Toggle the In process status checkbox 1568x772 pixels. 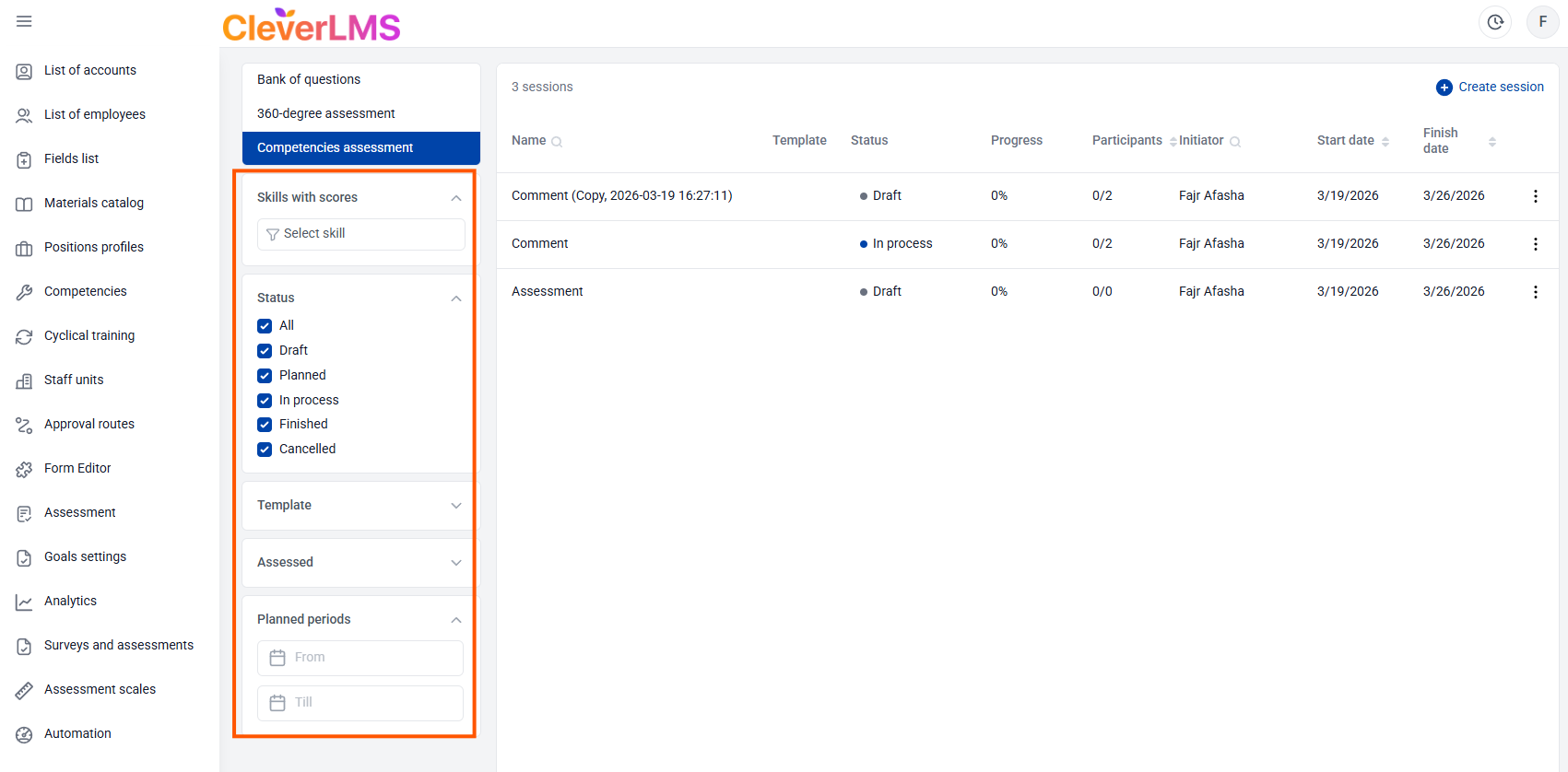click(x=265, y=401)
